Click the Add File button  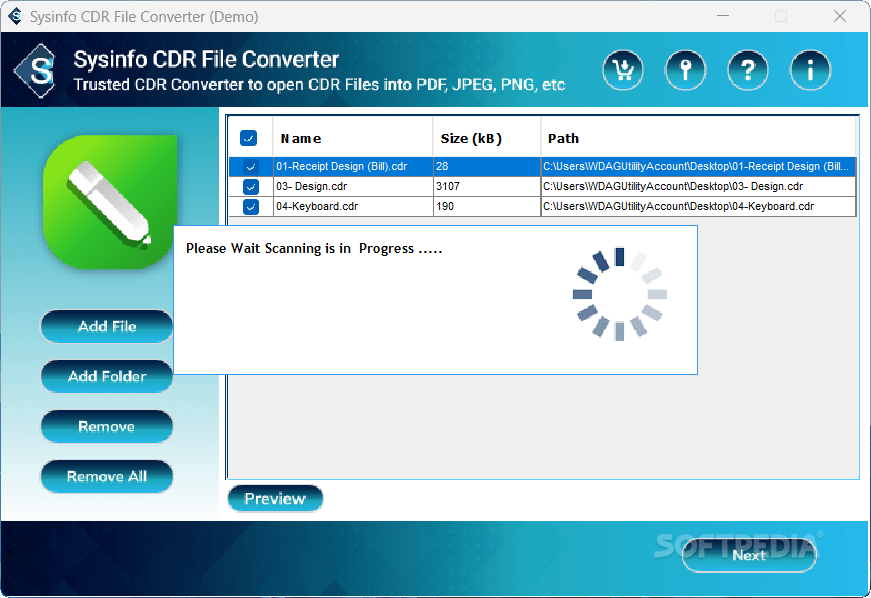106,326
